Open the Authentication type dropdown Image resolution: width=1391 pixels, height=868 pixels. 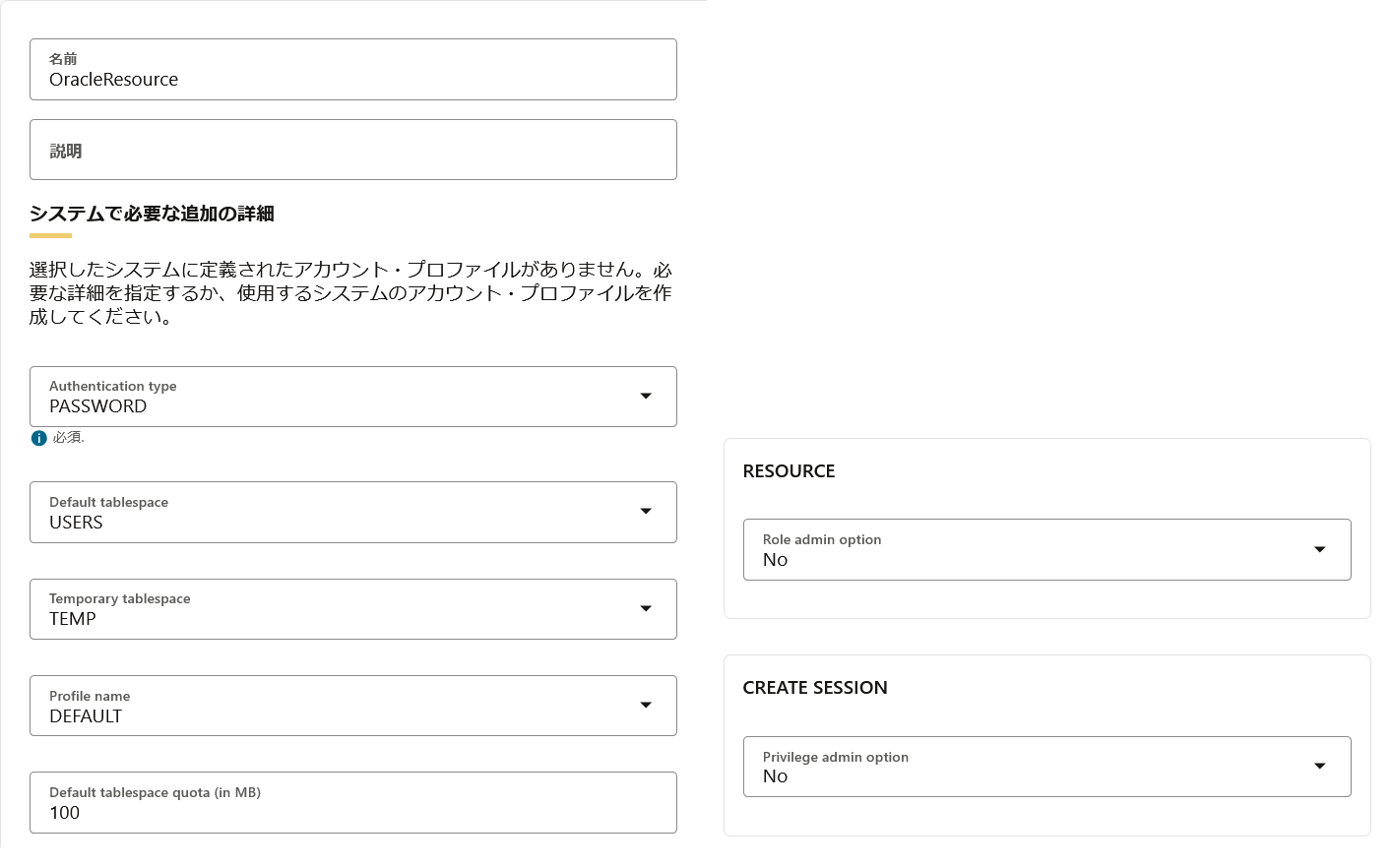pos(353,397)
